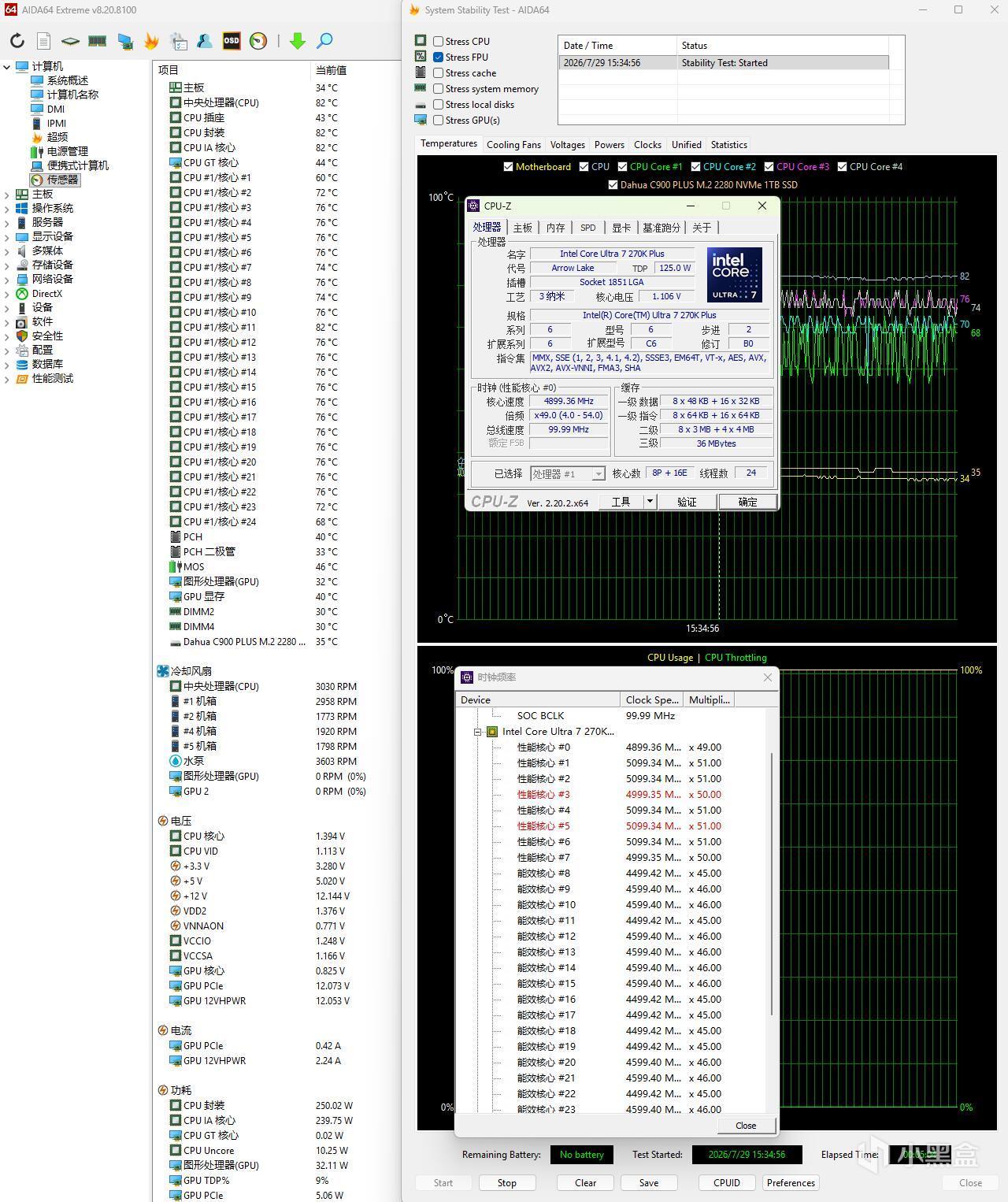
Task: Open the Report document icon in toolbar
Action: pyautogui.click(x=44, y=41)
